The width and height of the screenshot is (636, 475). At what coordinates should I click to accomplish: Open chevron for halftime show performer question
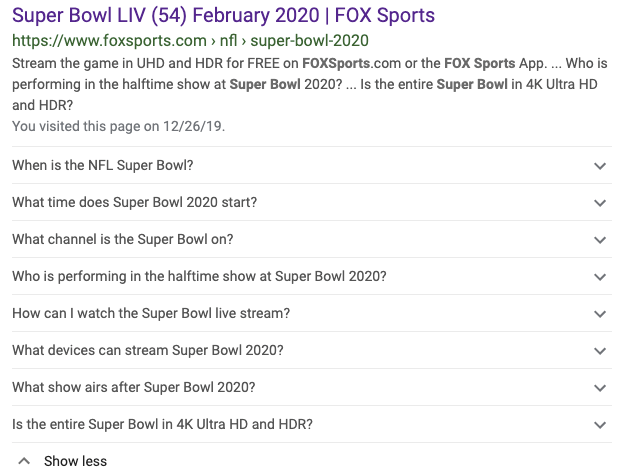600,277
